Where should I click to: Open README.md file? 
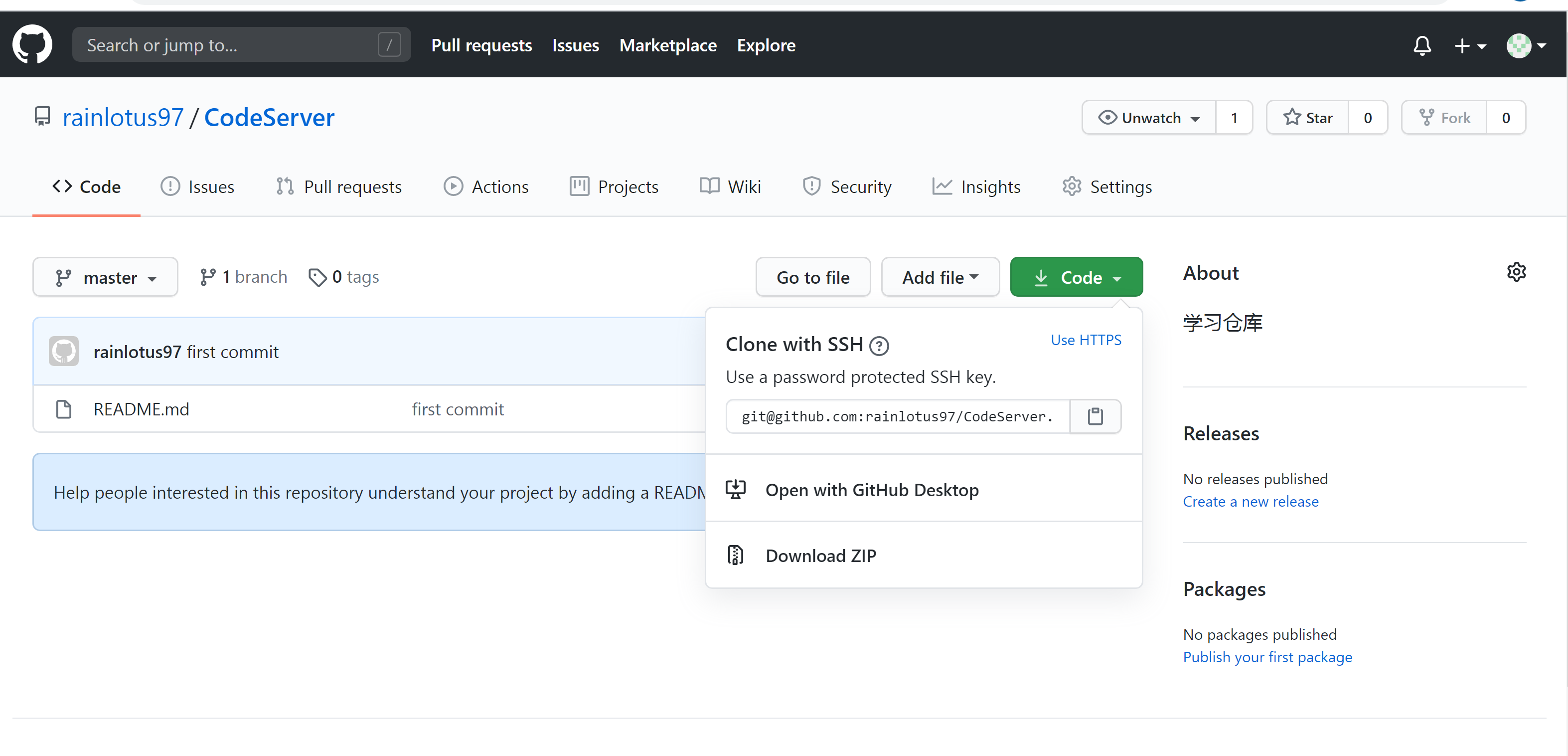[141, 409]
